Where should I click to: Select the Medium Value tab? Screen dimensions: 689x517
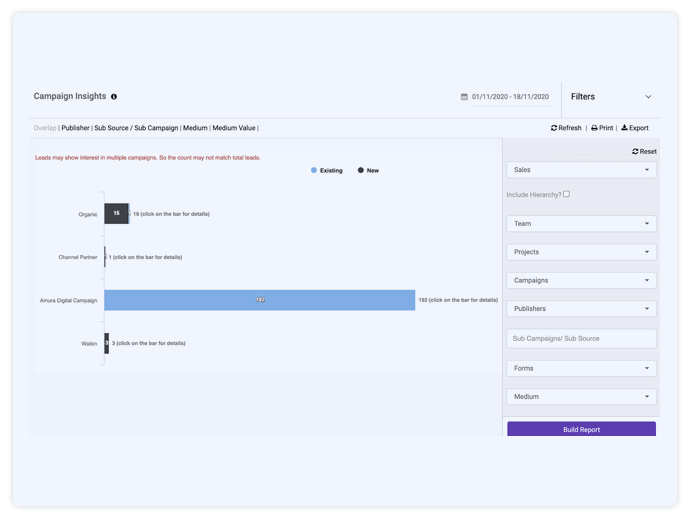(x=234, y=128)
